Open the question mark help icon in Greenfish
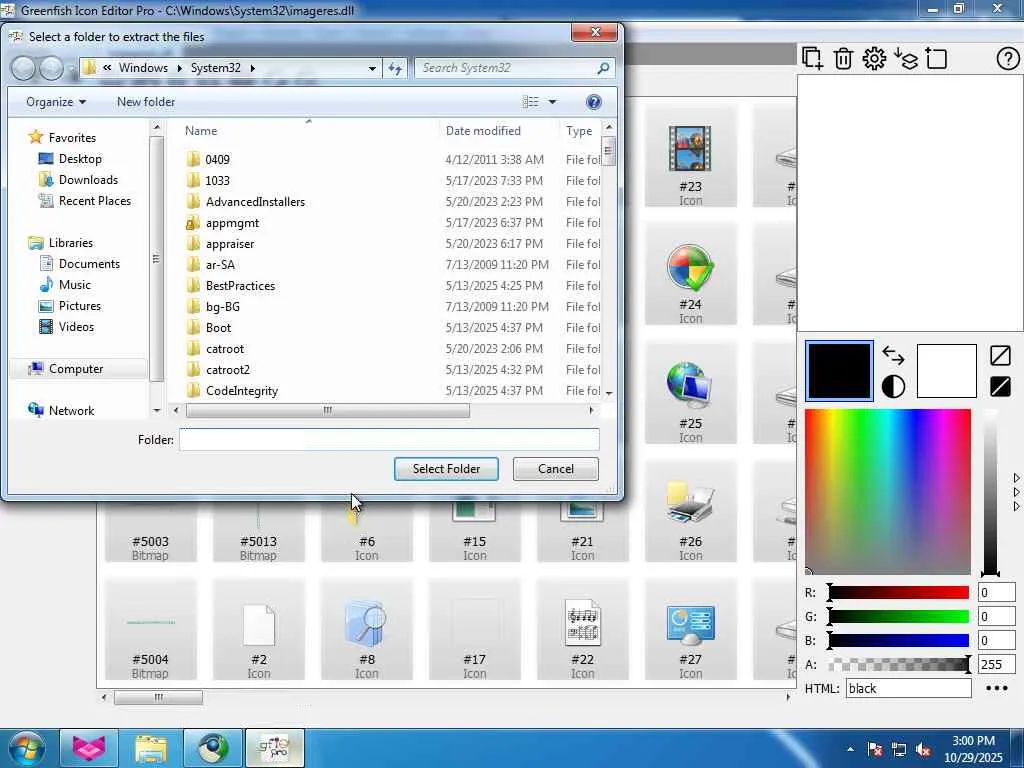 coord(1008,59)
